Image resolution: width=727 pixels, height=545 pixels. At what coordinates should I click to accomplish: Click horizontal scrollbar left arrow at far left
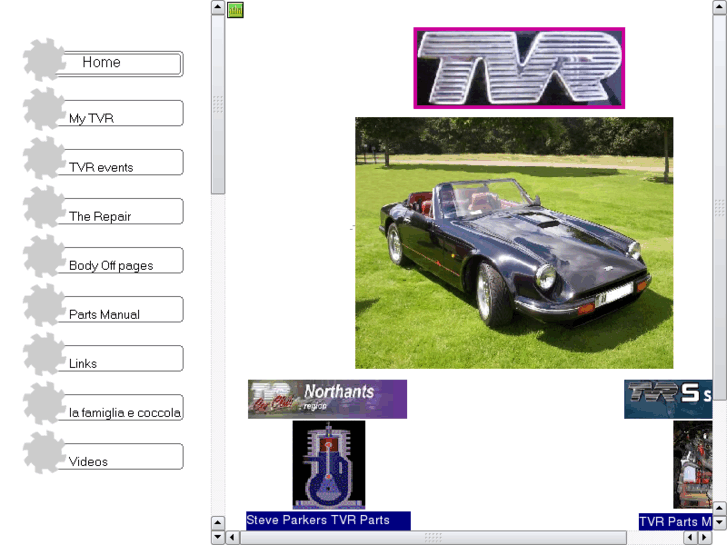(x=232, y=538)
